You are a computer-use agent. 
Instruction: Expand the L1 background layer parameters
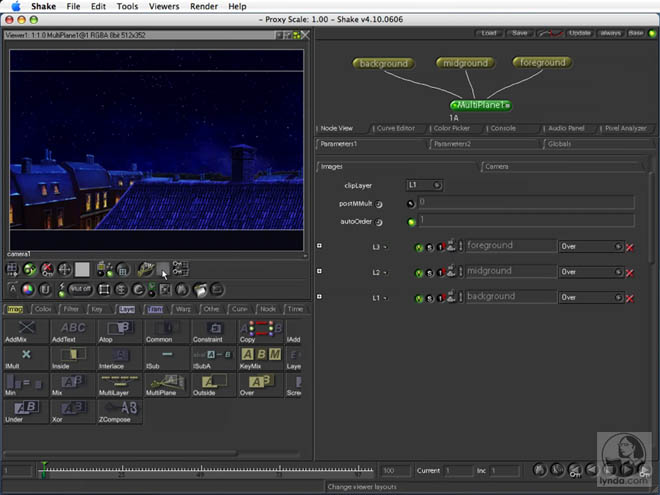(x=319, y=296)
